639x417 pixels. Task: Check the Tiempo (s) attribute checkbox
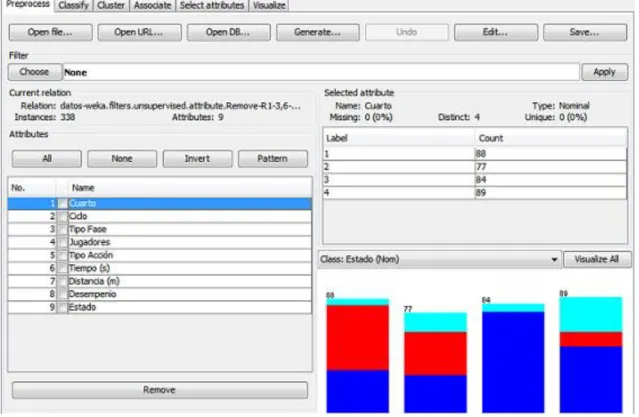(62, 269)
